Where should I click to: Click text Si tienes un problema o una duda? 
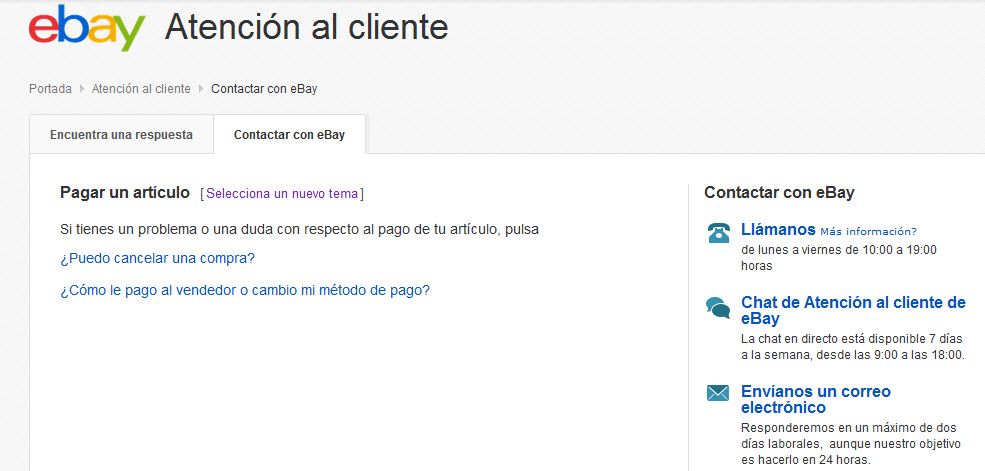click(299, 229)
